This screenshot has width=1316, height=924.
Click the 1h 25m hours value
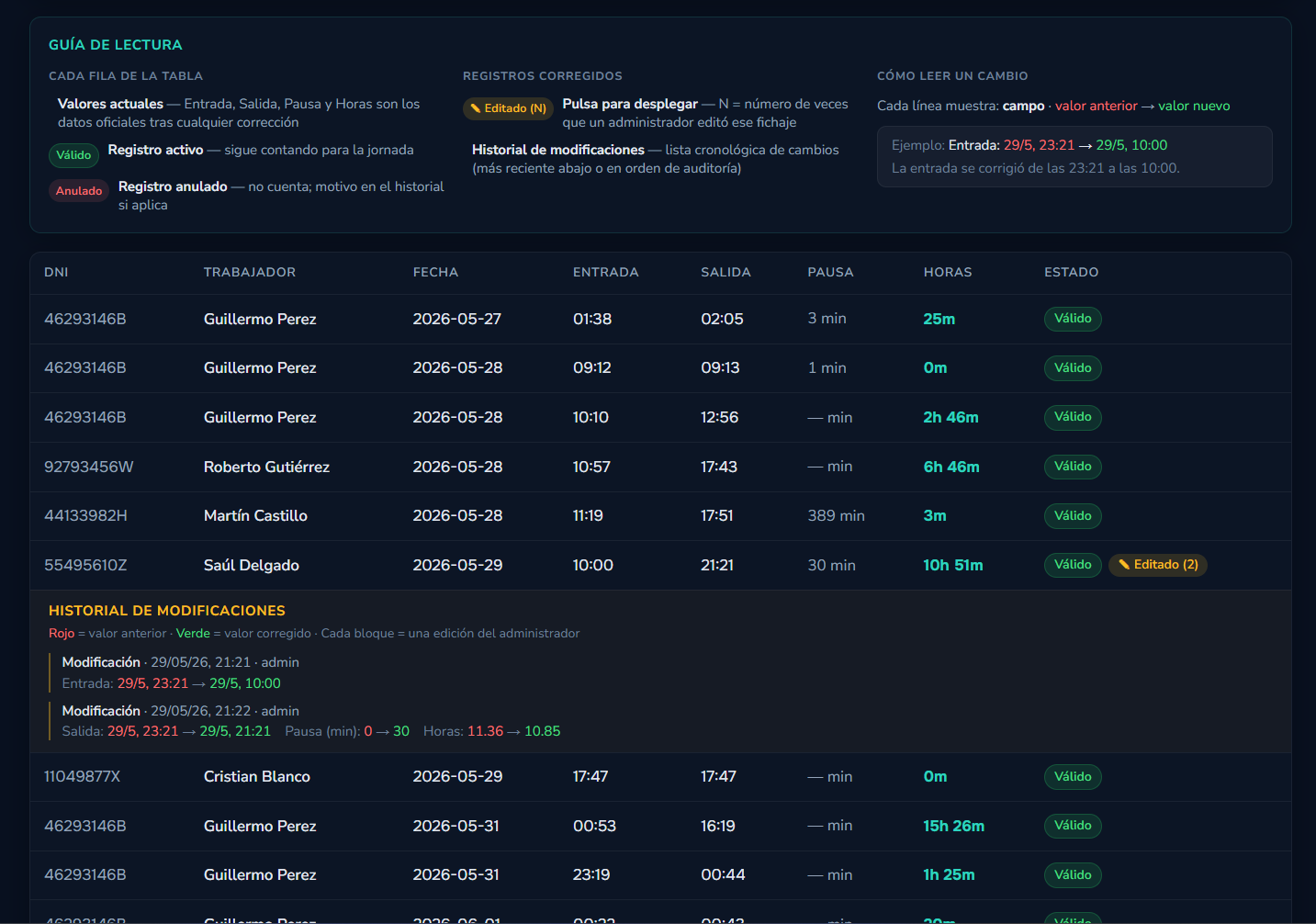pos(950,875)
